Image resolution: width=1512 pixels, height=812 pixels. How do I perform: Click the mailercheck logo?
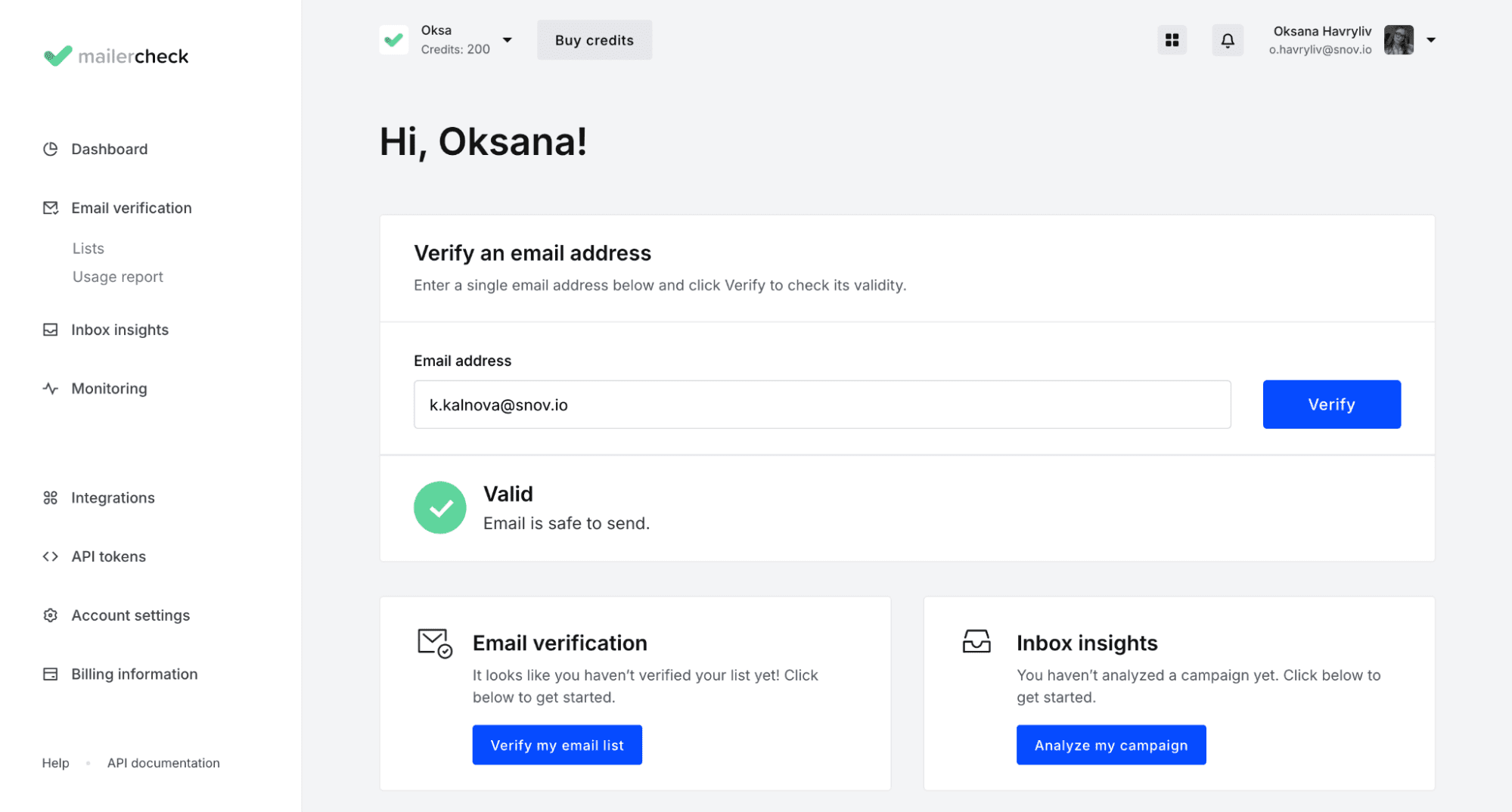pos(116,56)
